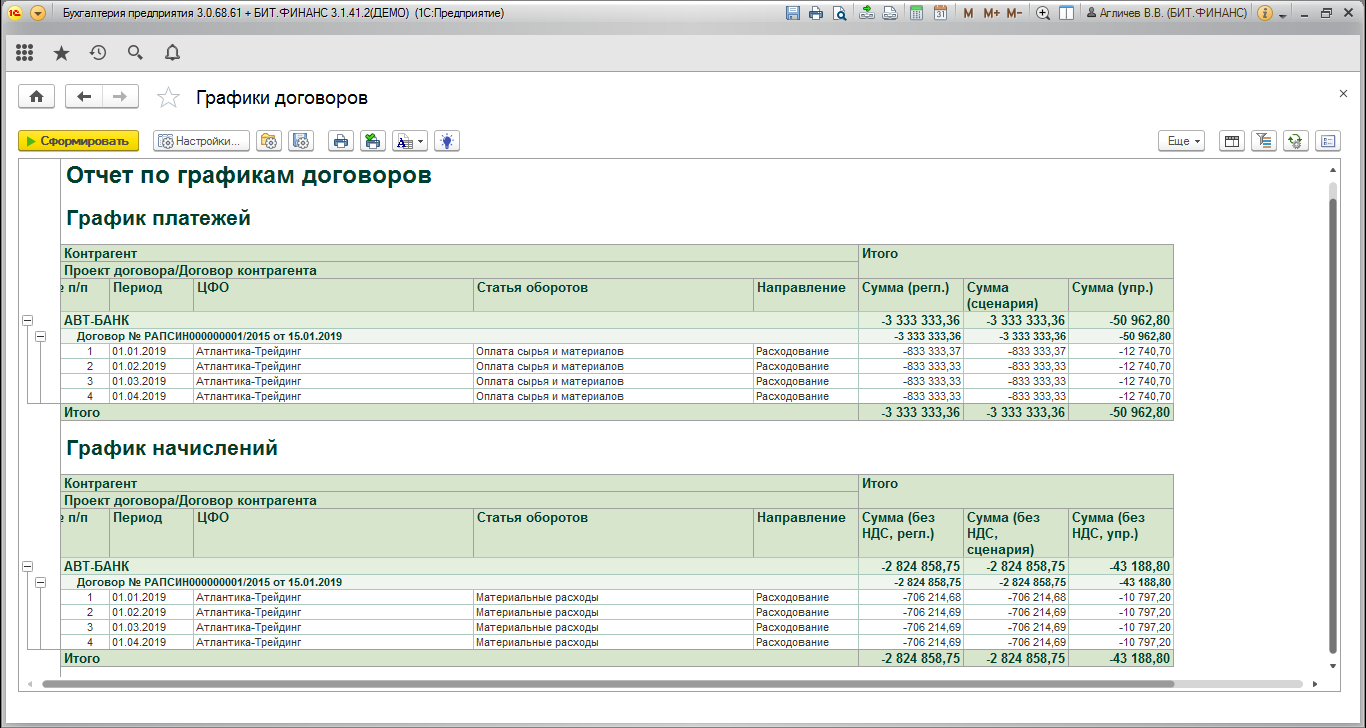
Task: Click the Forward arrow navigation button
Action: point(120,96)
